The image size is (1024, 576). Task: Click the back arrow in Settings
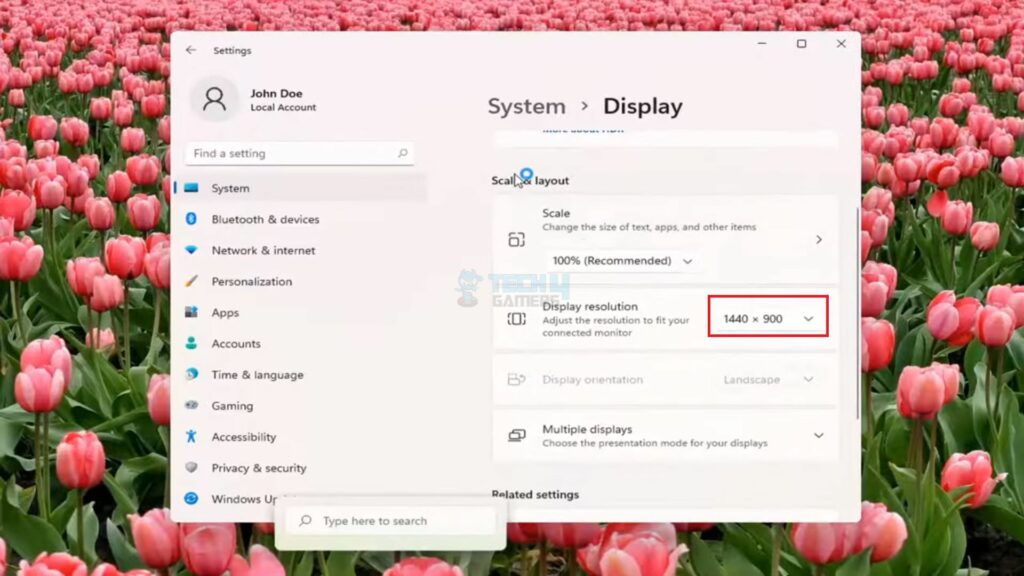click(x=191, y=50)
